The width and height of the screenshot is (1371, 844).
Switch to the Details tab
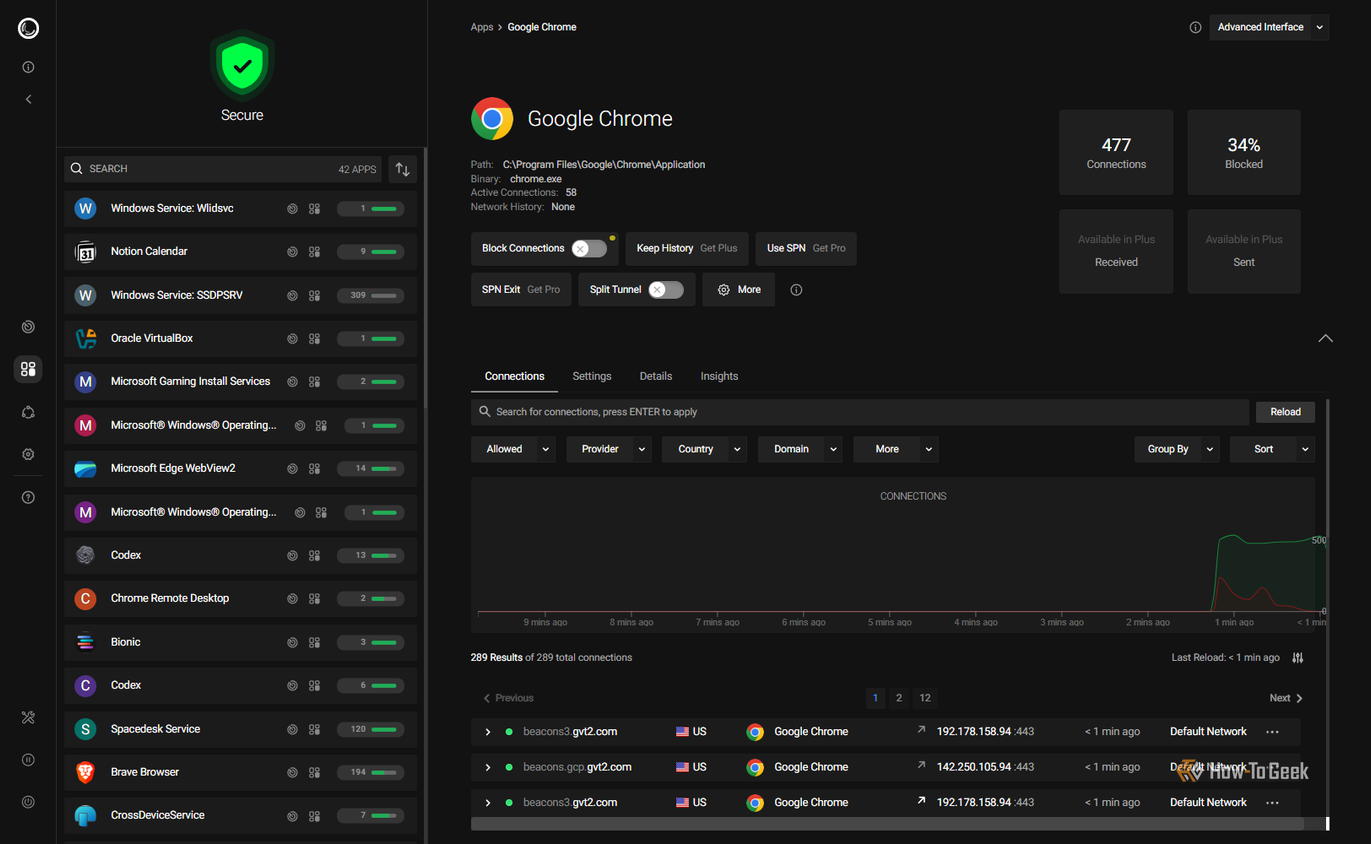(656, 376)
